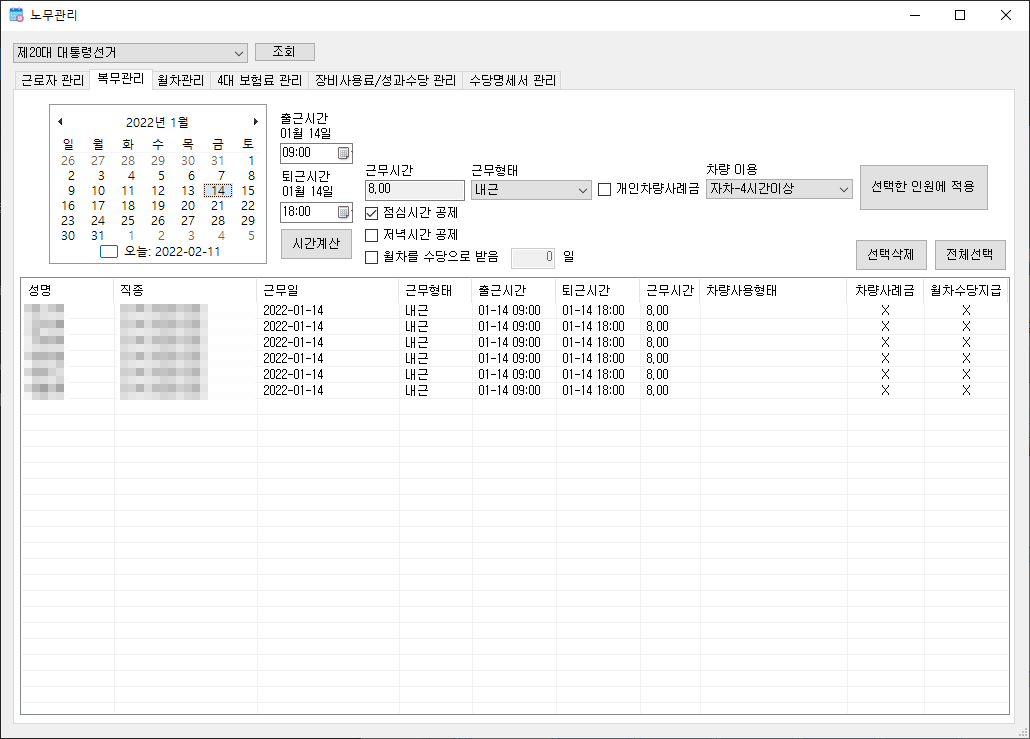Screen dimensions: 1030x739
Task: Click 2022년 1월 calendar title
Action: (157, 122)
